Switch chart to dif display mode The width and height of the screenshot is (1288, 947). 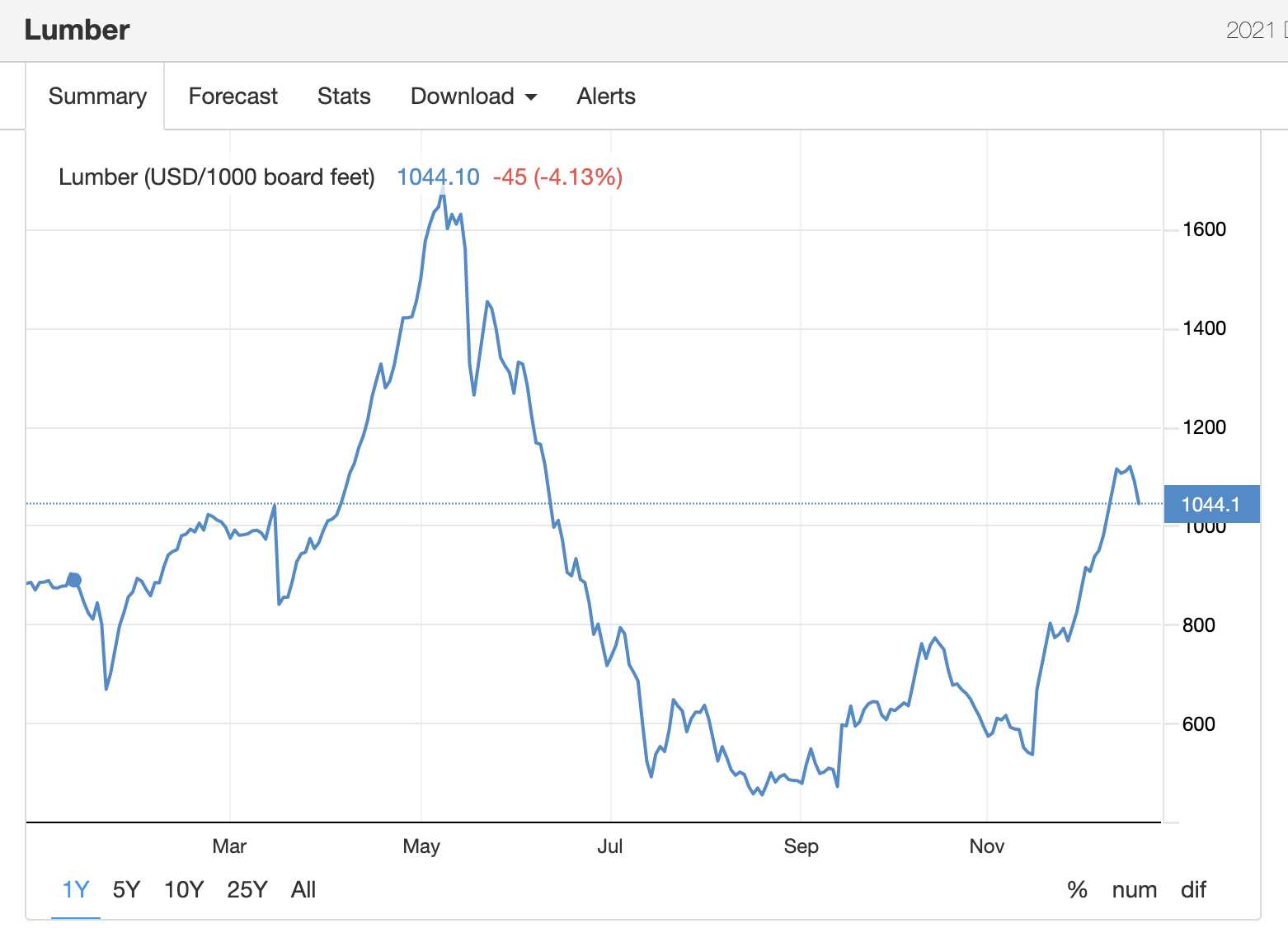1192,889
